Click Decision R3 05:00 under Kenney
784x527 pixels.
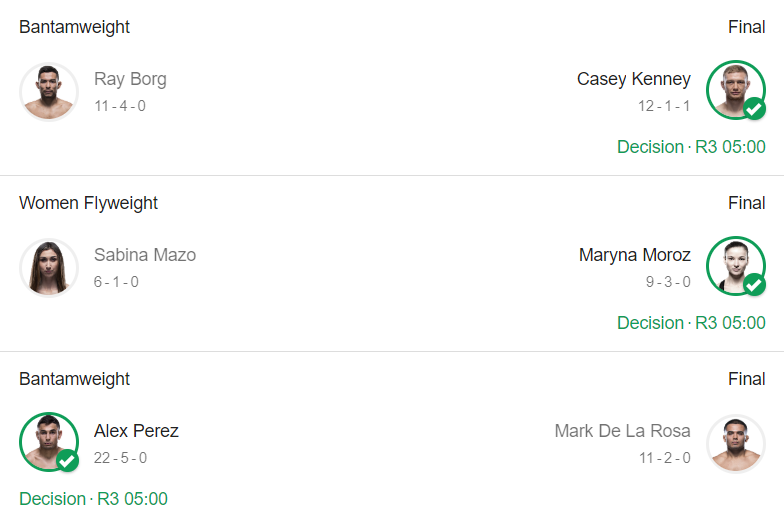(x=691, y=147)
